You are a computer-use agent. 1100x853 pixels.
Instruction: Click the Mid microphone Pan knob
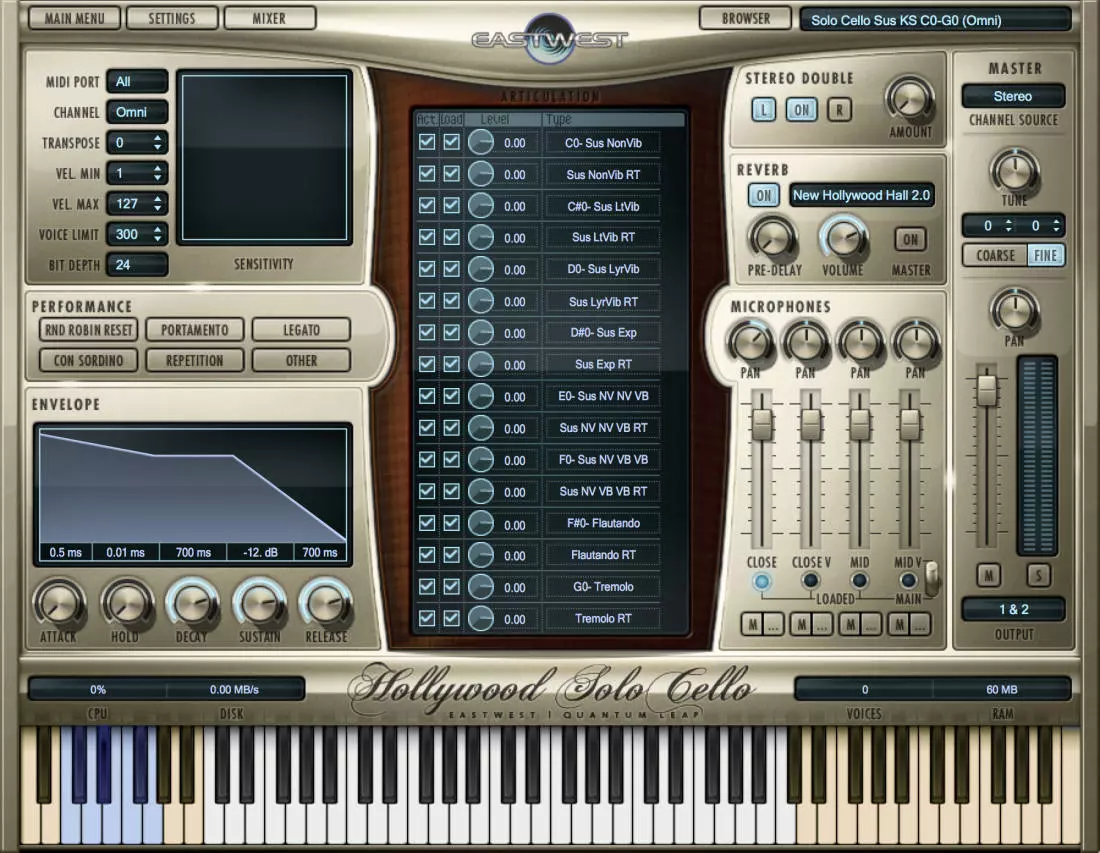tap(861, 342)
